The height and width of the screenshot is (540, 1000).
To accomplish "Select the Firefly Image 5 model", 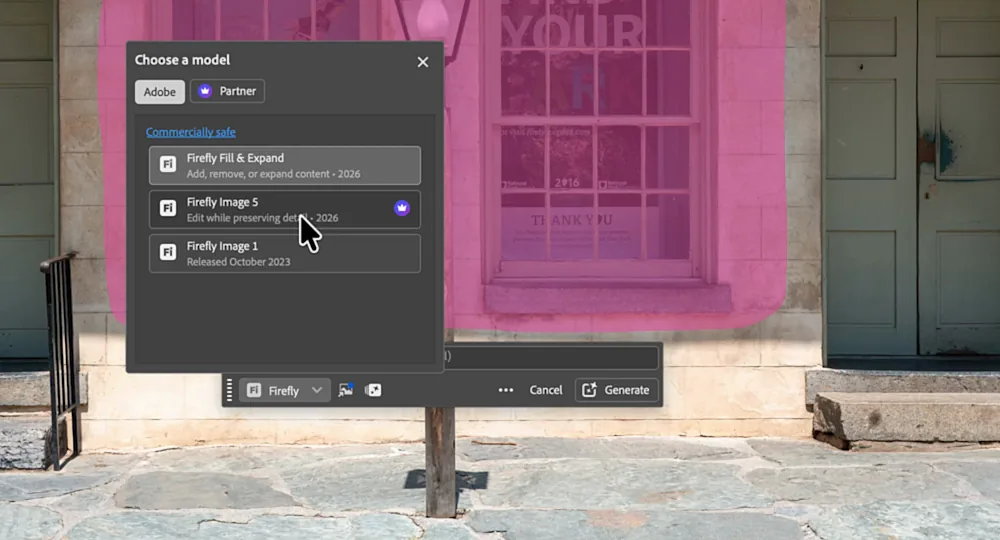I will click(284, 209).
